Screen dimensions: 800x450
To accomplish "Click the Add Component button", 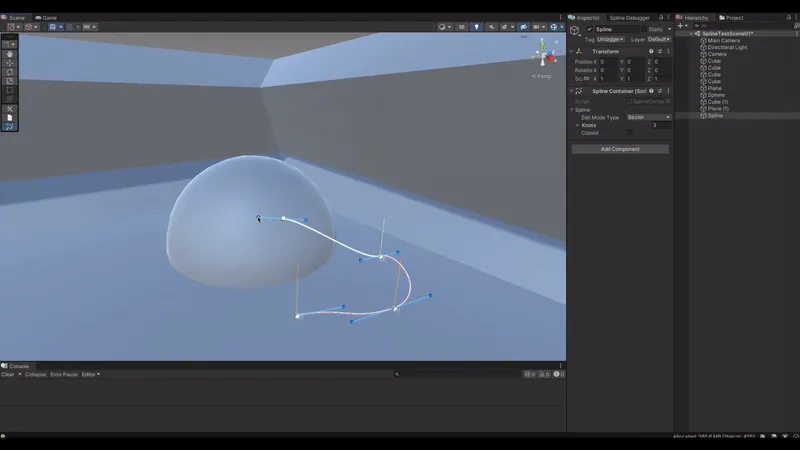I will coord(620,149).
